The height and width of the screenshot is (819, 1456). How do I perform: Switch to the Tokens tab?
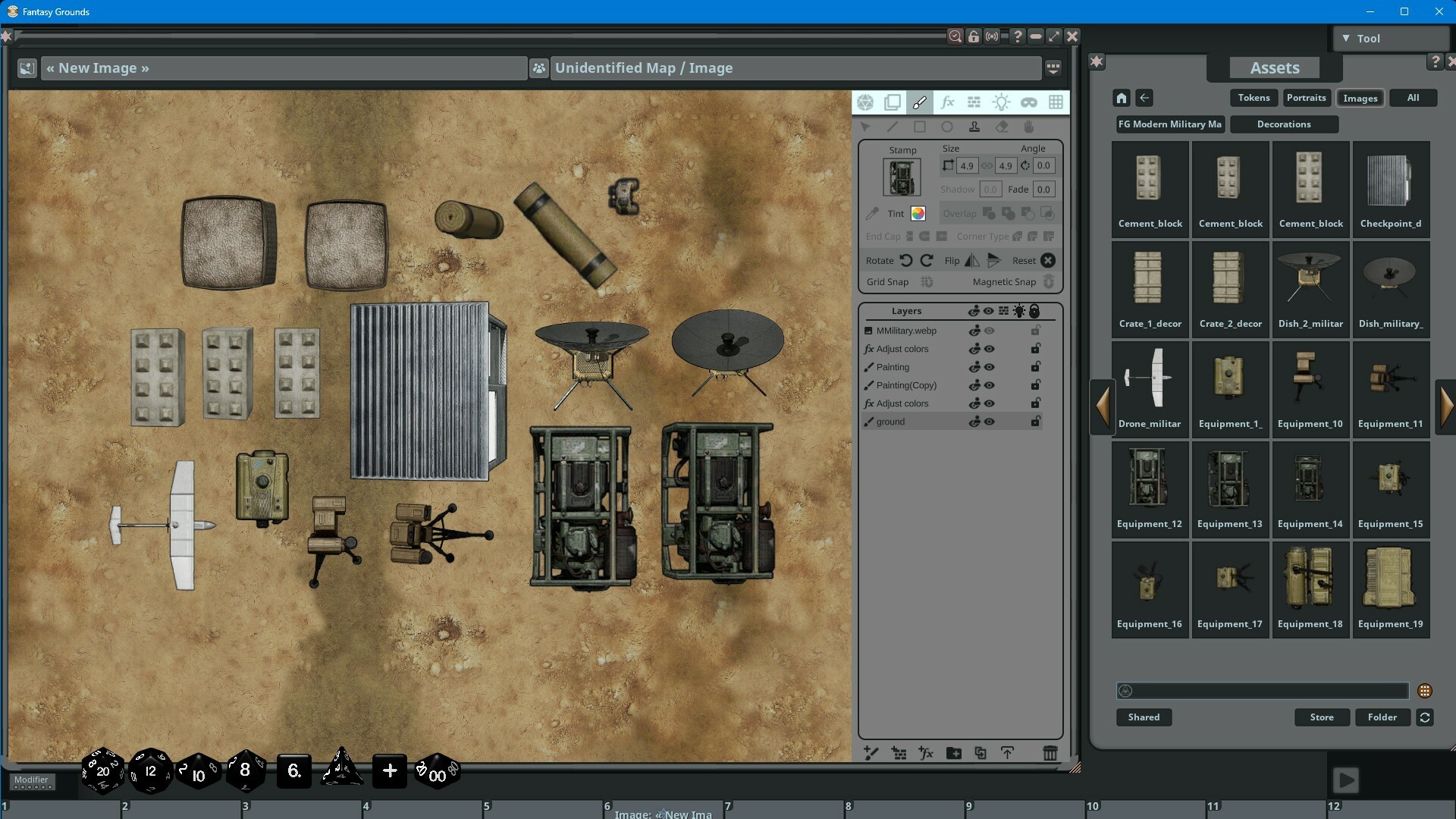pyautogui.click(x=1253, y=97)
